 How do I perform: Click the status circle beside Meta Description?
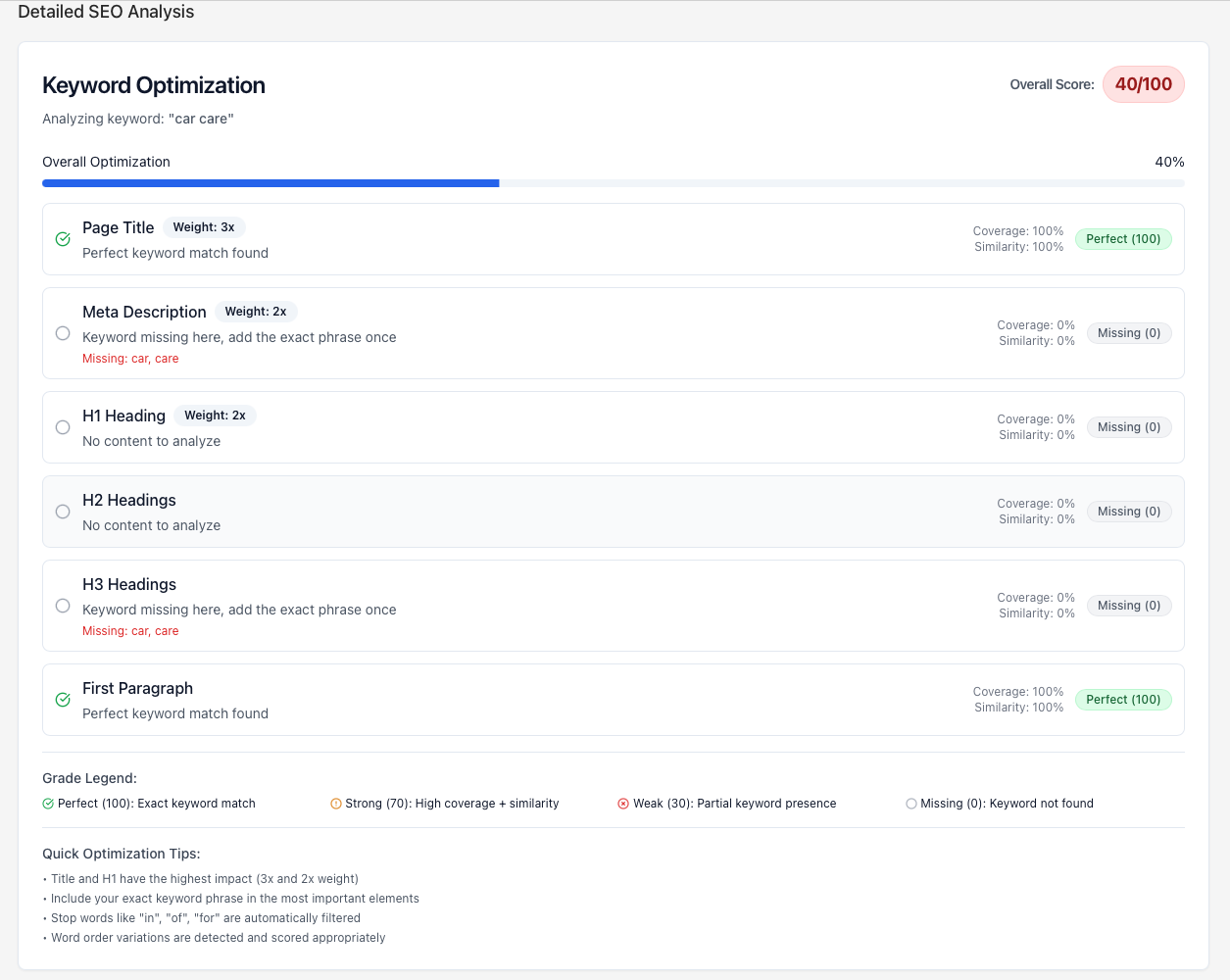point(62,333)
